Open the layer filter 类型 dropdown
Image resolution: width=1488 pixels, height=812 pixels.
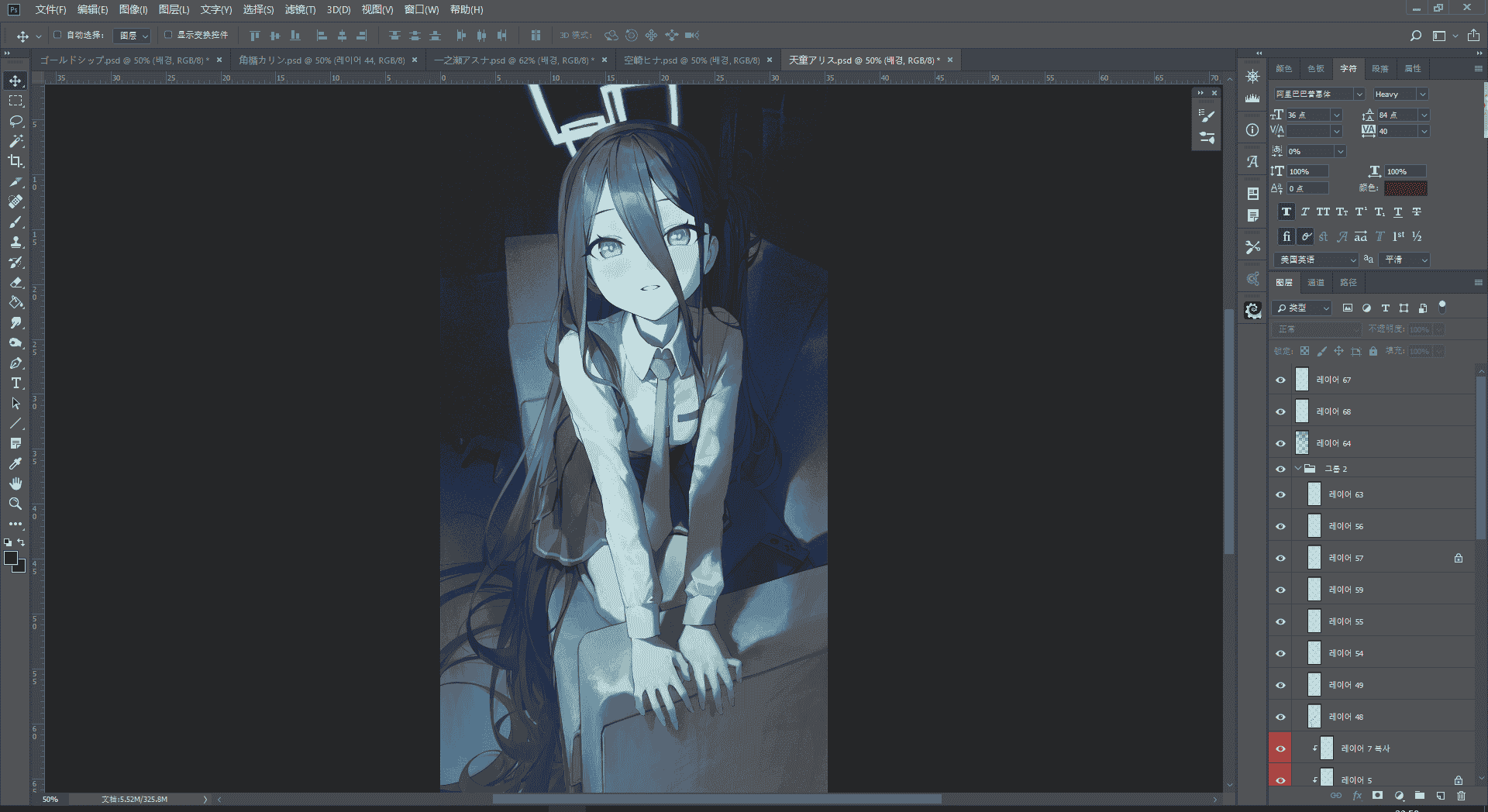(1302, 308)
